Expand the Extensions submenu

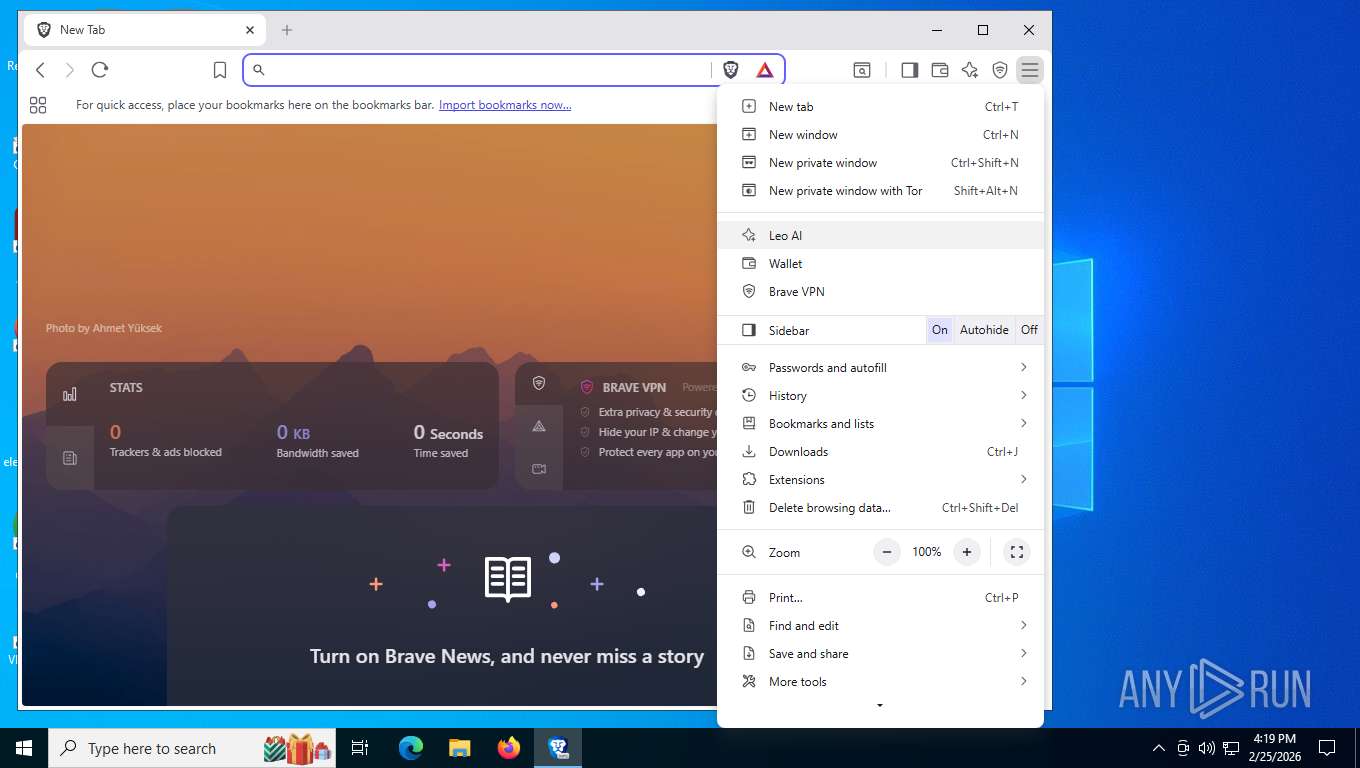point(881,480)
